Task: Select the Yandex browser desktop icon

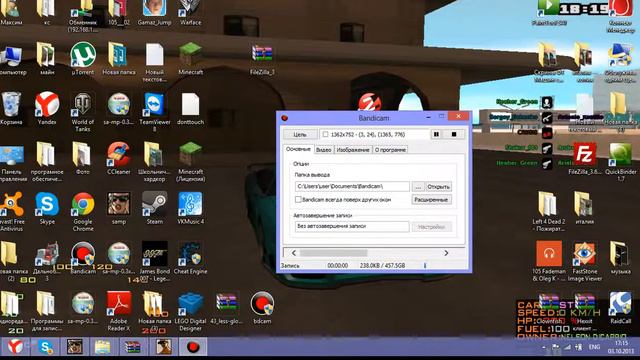Action: coord(47,108)
